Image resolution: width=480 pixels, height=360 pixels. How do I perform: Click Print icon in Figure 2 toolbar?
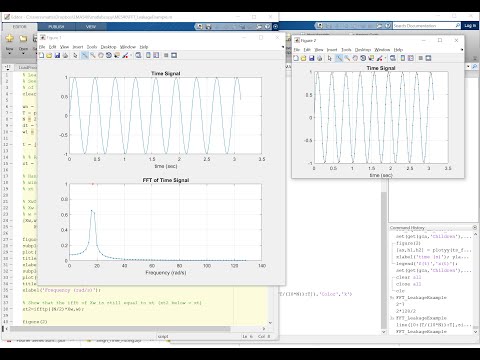pos(320,58)
